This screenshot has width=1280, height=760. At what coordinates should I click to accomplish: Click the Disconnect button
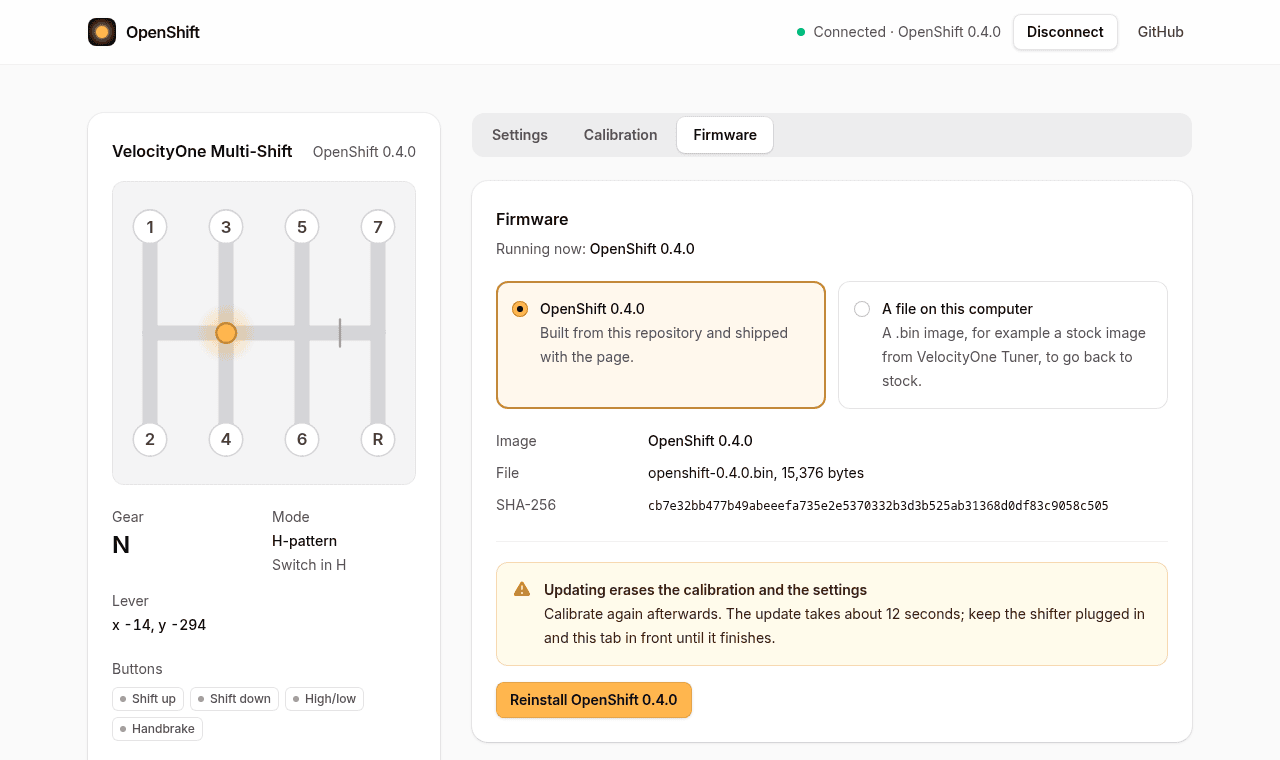pyautogui.click(x=1065, y=32)
